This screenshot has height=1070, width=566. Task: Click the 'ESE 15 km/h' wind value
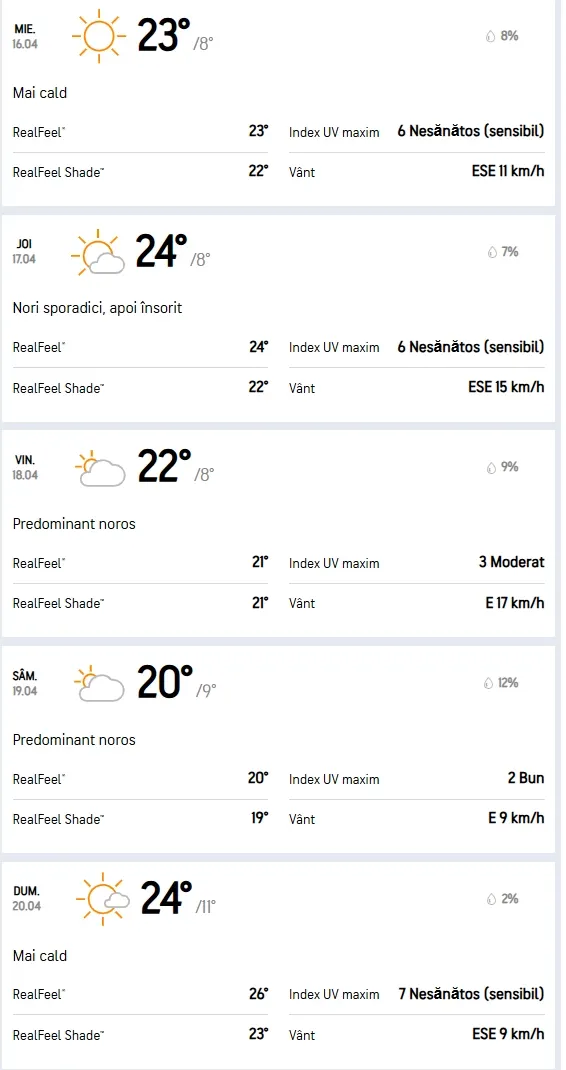(506, 387)
